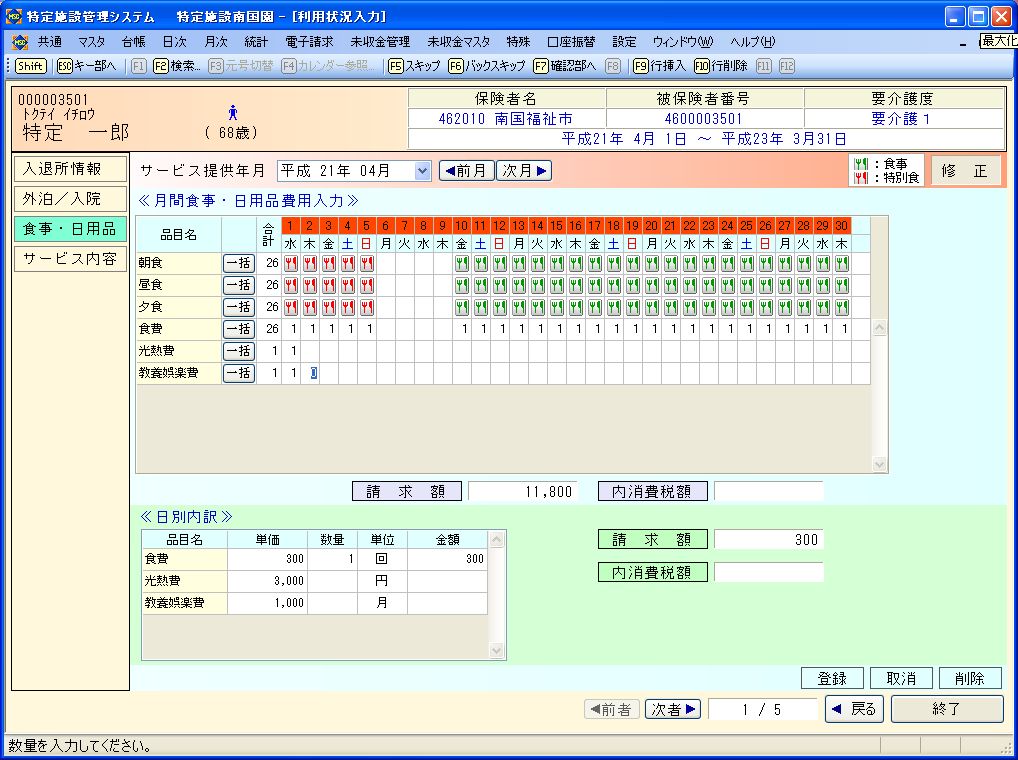Image resolution: width=1018 pixels, height=760 pixels.
Task: Open the 未収金管理 menu
Action: click(x=380, y=42)
